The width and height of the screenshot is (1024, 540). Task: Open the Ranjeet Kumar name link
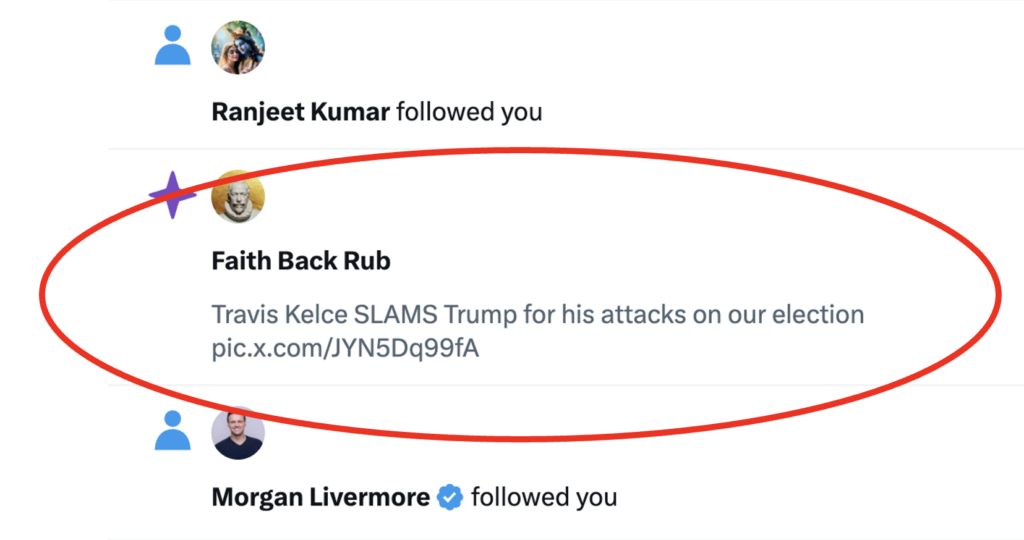click(x=300, y=111)
